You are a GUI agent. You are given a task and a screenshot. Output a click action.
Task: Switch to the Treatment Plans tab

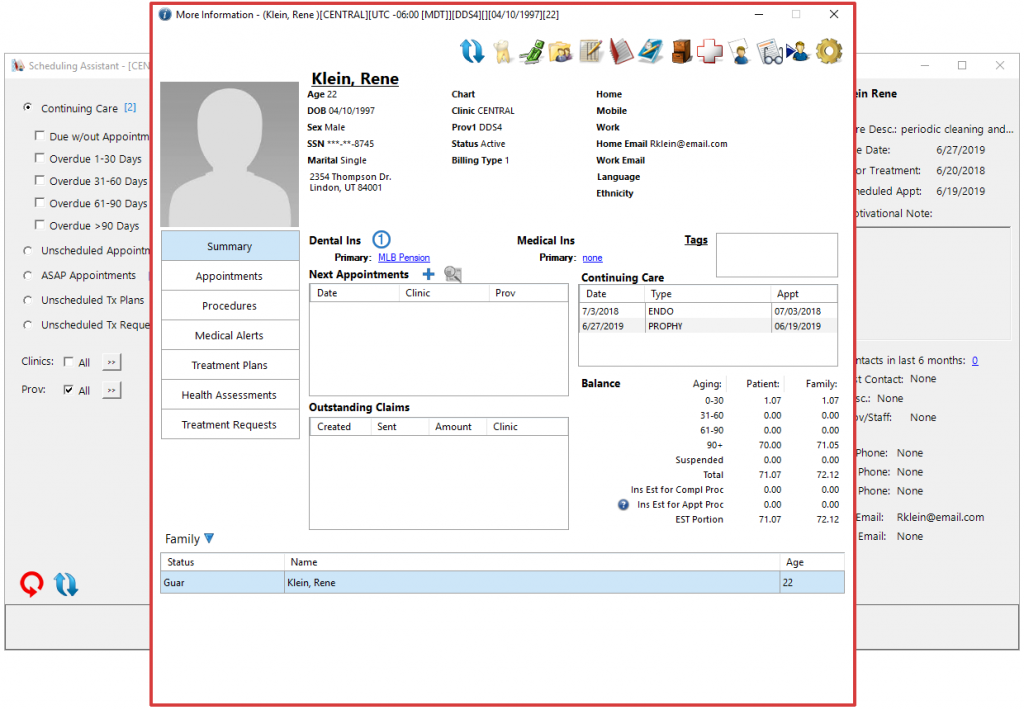230,364
